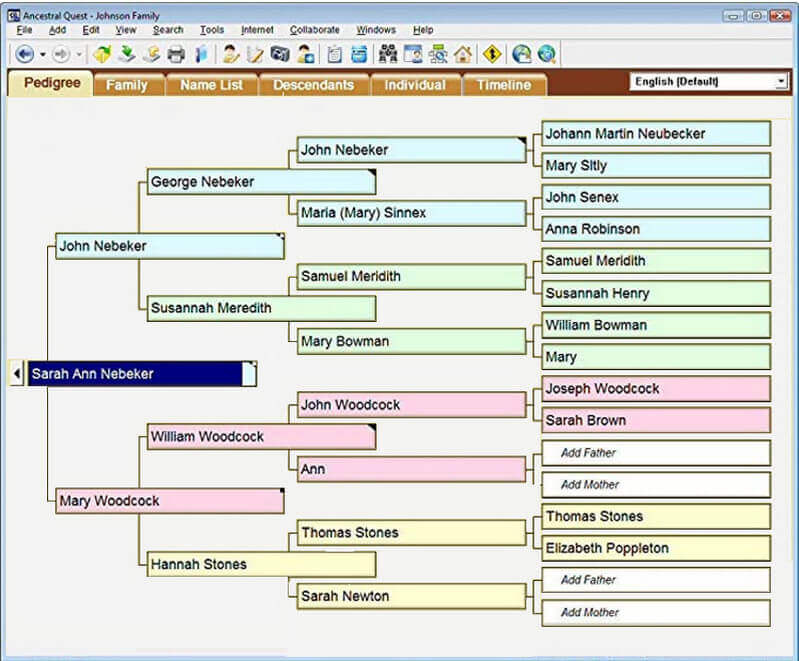Open the Collaborate menu
Viewport: 799px width, 661px height.
click(314, 30)
